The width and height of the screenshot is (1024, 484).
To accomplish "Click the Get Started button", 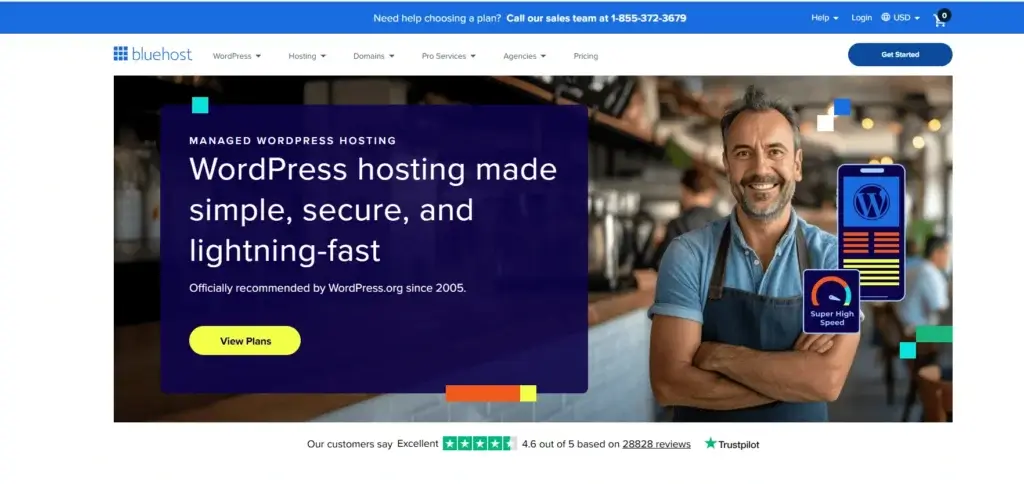I will [900, 55].
